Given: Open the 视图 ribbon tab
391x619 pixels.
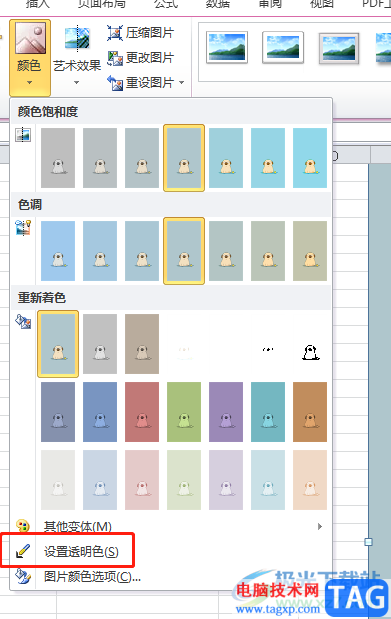Looking at the screenshot, I should pyautogui.click(x=322, y=4).
